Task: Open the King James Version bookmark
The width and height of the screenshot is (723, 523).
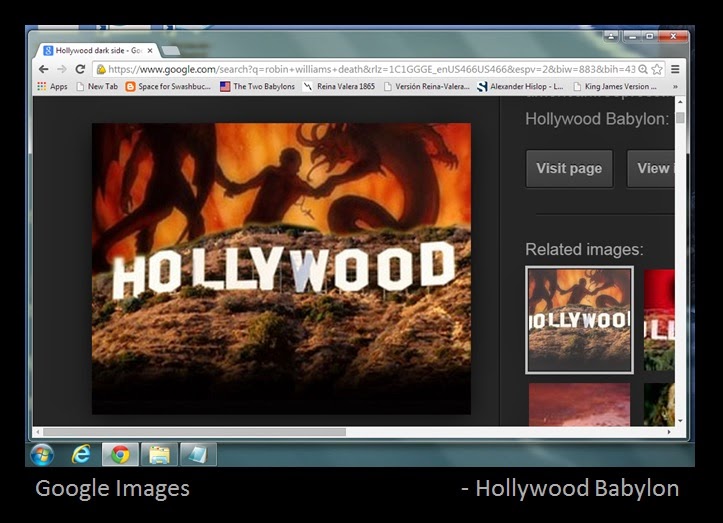Action: [x=615, y=86]
